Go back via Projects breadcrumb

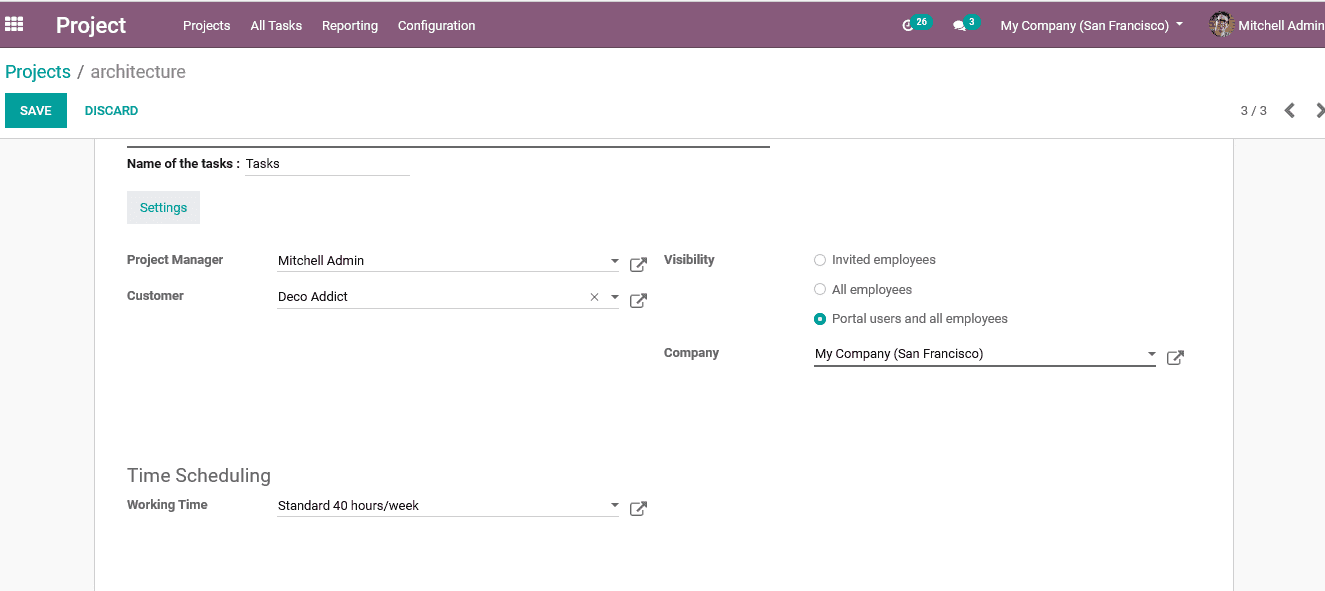pyautogui.click(x=38, y=72)
